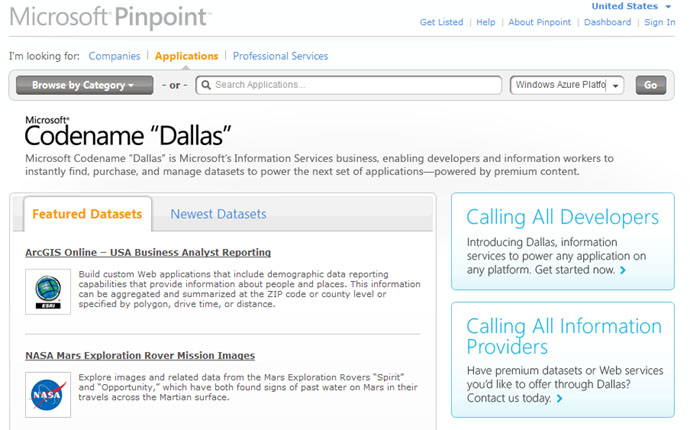Open NASA Mars Exploration Rover Mission Images
Viewport: 690px width, 430px height.
coord(140,355)
